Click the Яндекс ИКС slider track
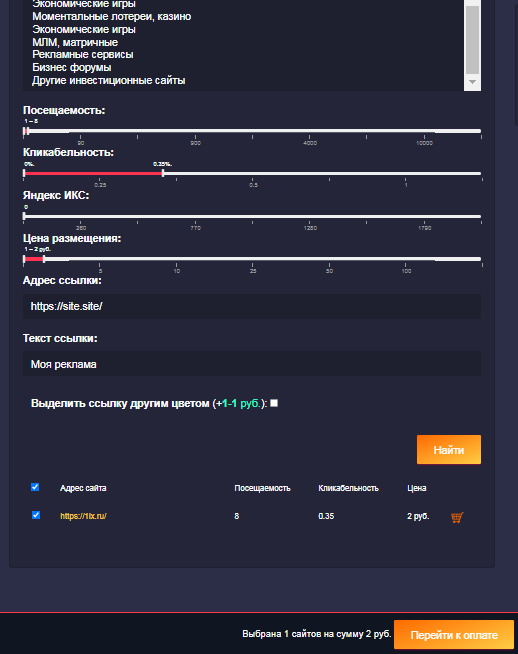This screenshot has width=518, height=654. pos(252,216)
